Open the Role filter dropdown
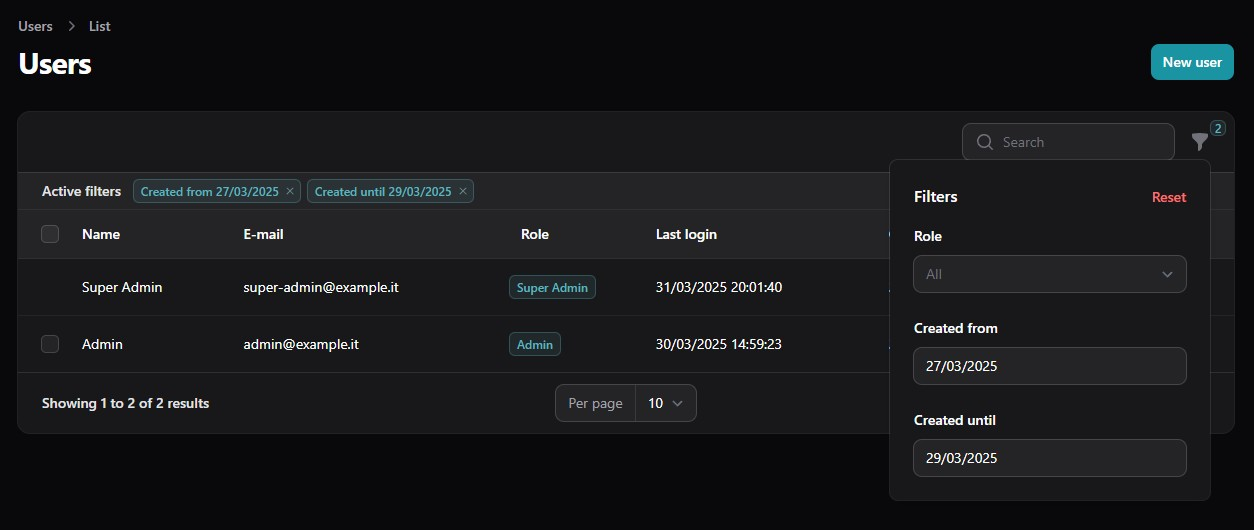The width and height of the screenshot is (1254, 530). [x=1049, y=274]
